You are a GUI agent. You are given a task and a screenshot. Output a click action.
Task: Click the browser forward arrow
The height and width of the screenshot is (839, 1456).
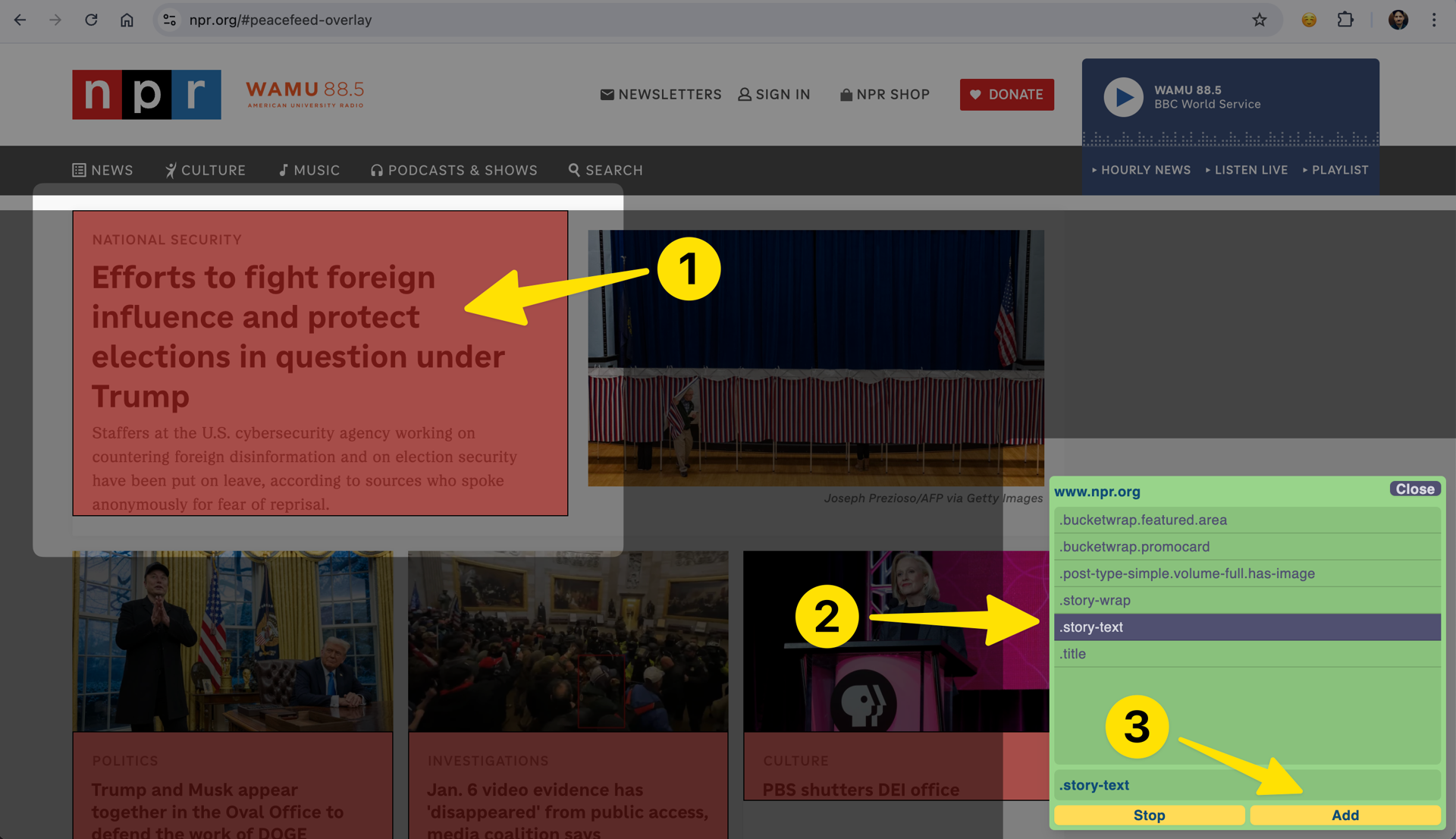[55, 20]
